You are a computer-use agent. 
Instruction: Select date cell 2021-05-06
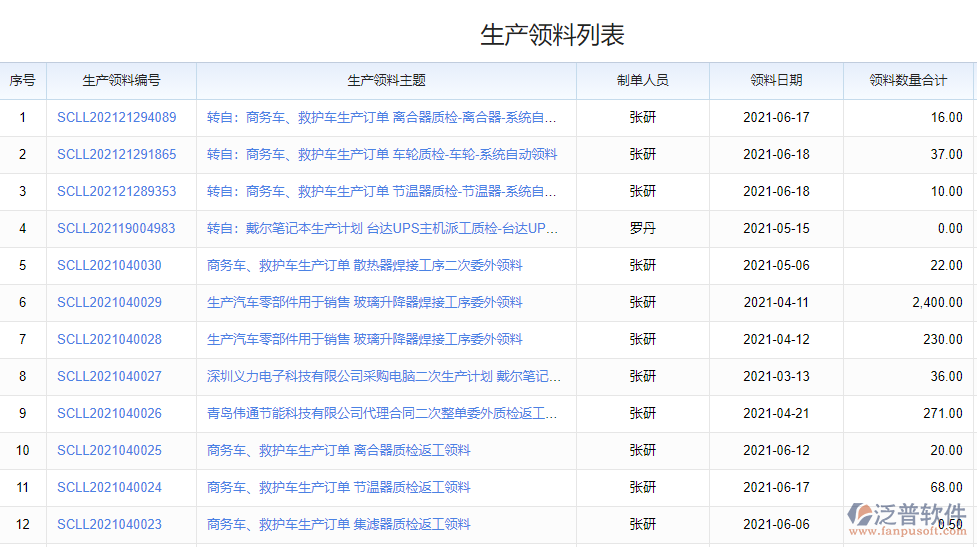pyautogui.click(x=776, y=265)
